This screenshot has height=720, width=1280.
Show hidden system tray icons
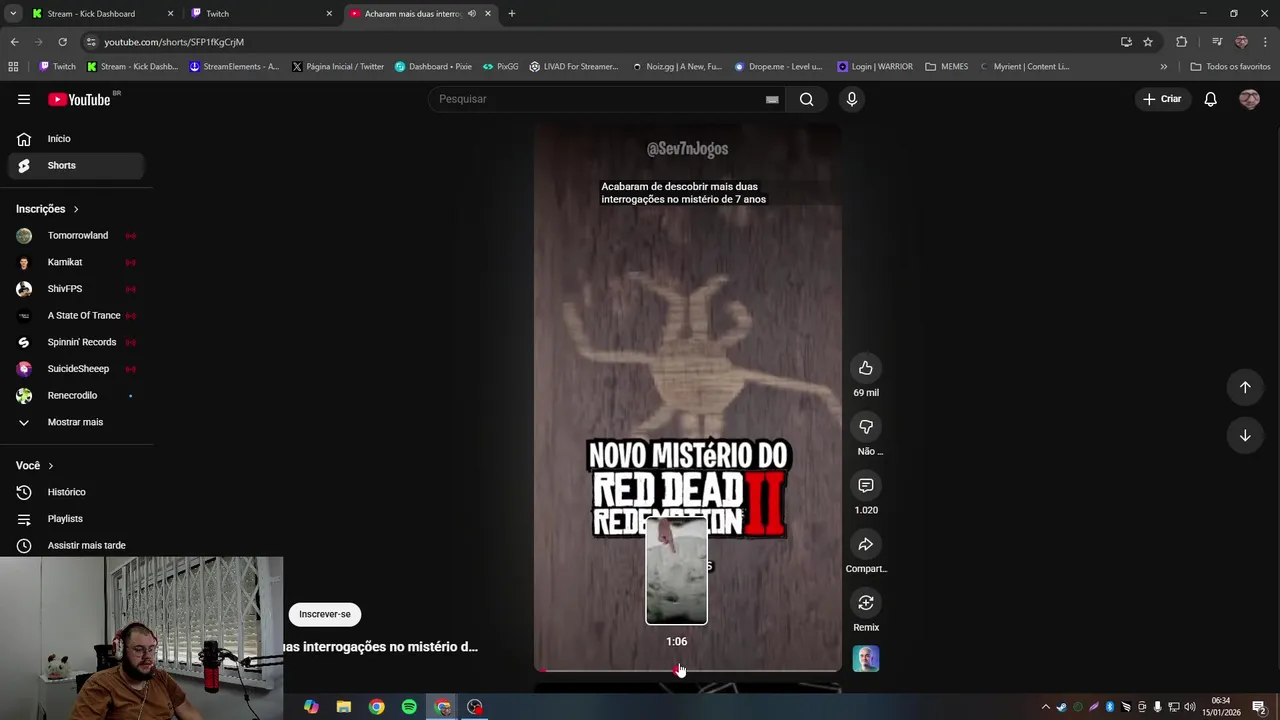pos(1046,707)
